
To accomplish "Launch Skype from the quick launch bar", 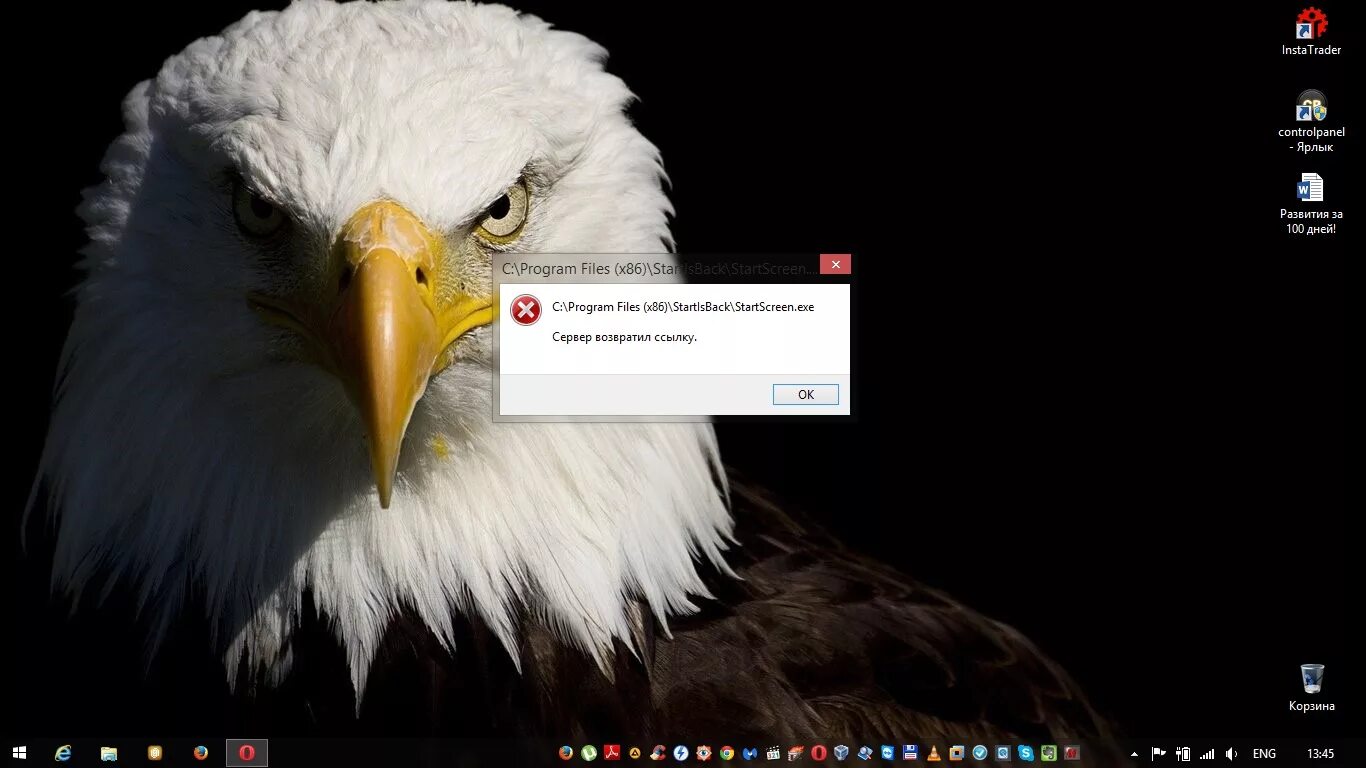I will 1026,753.
